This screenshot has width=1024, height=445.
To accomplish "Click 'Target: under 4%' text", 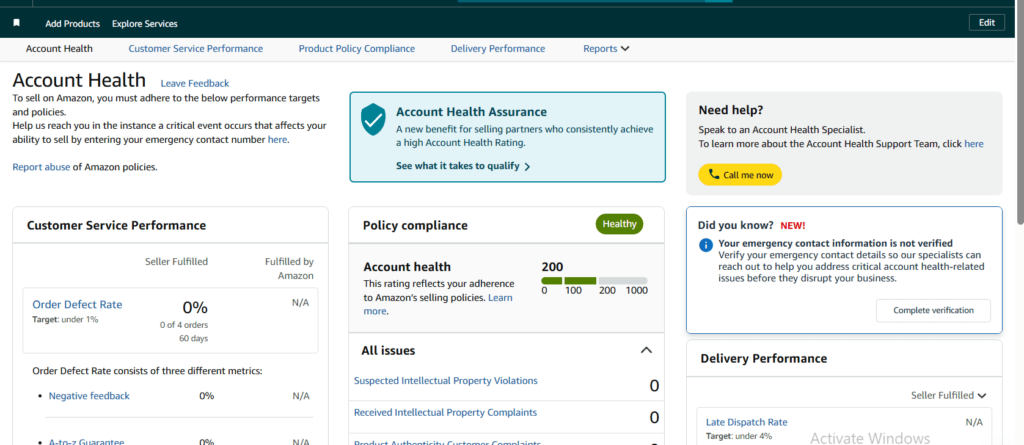I will click(x=739, y=436).
